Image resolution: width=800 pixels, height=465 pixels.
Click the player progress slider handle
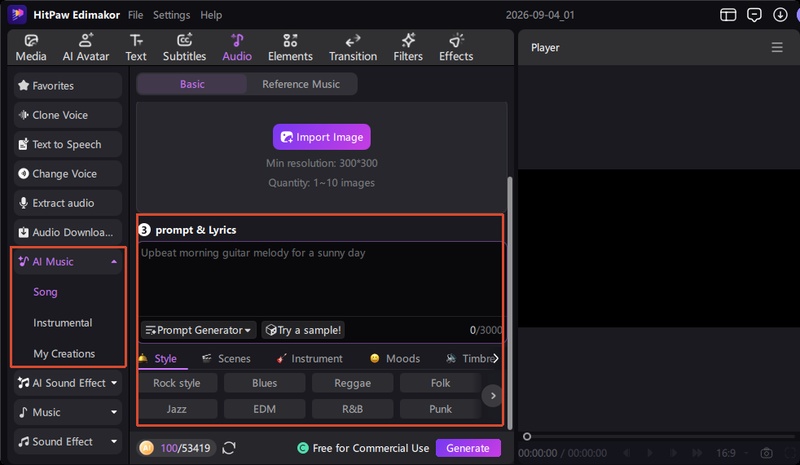[527, 436]
